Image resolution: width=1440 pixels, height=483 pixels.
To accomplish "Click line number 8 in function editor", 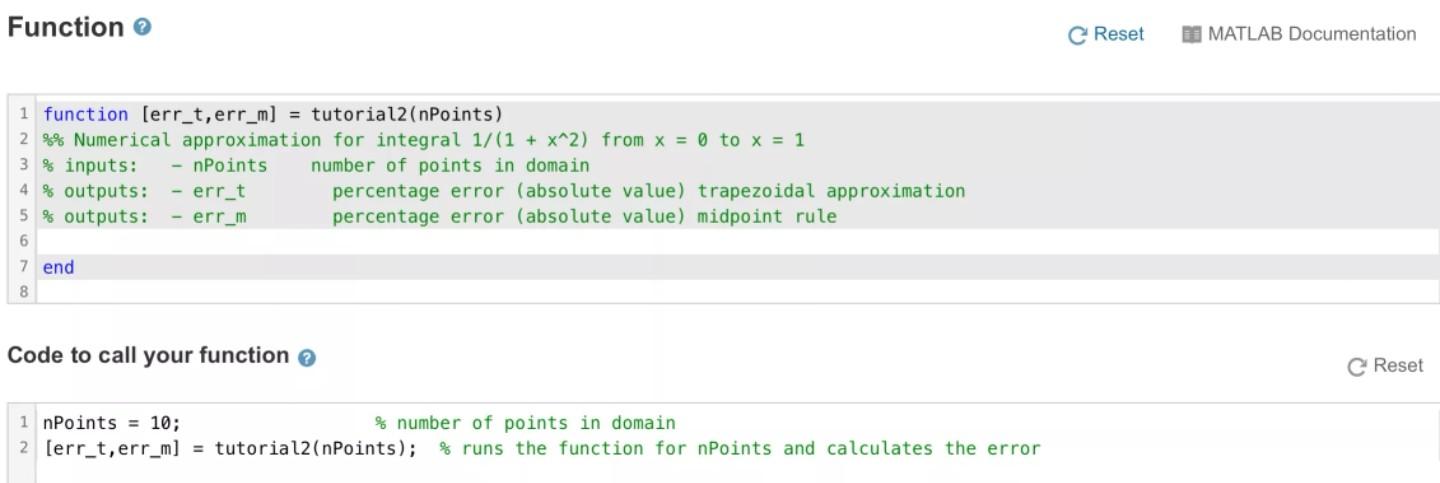I will tap(23, 292).
